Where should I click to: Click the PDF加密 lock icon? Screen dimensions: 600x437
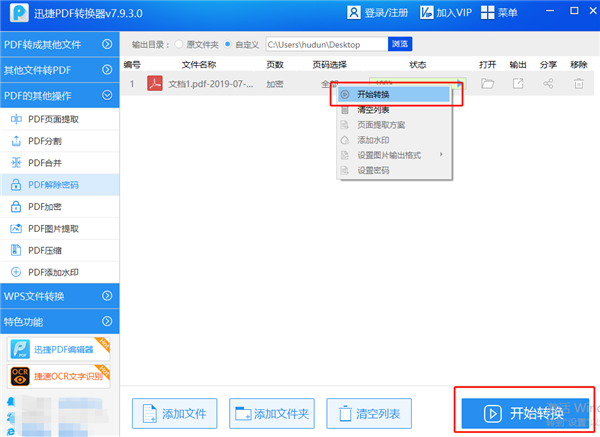pyautogui.click(x=16, y=207)
